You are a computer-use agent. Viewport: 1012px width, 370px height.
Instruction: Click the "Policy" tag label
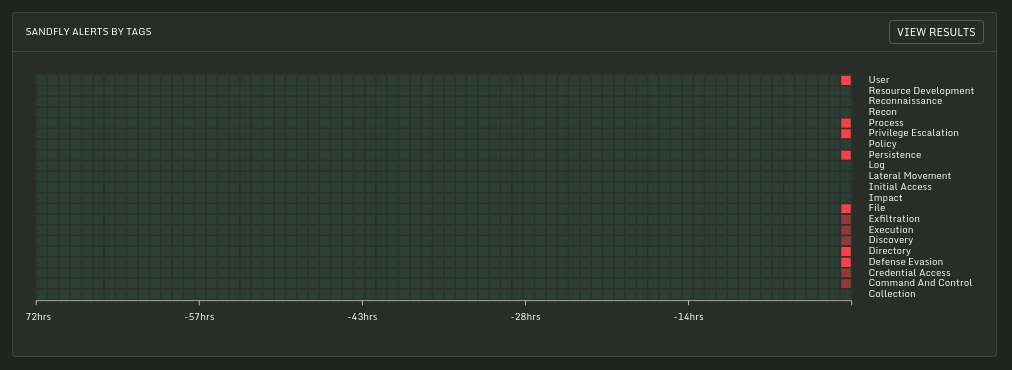(882, 144)
